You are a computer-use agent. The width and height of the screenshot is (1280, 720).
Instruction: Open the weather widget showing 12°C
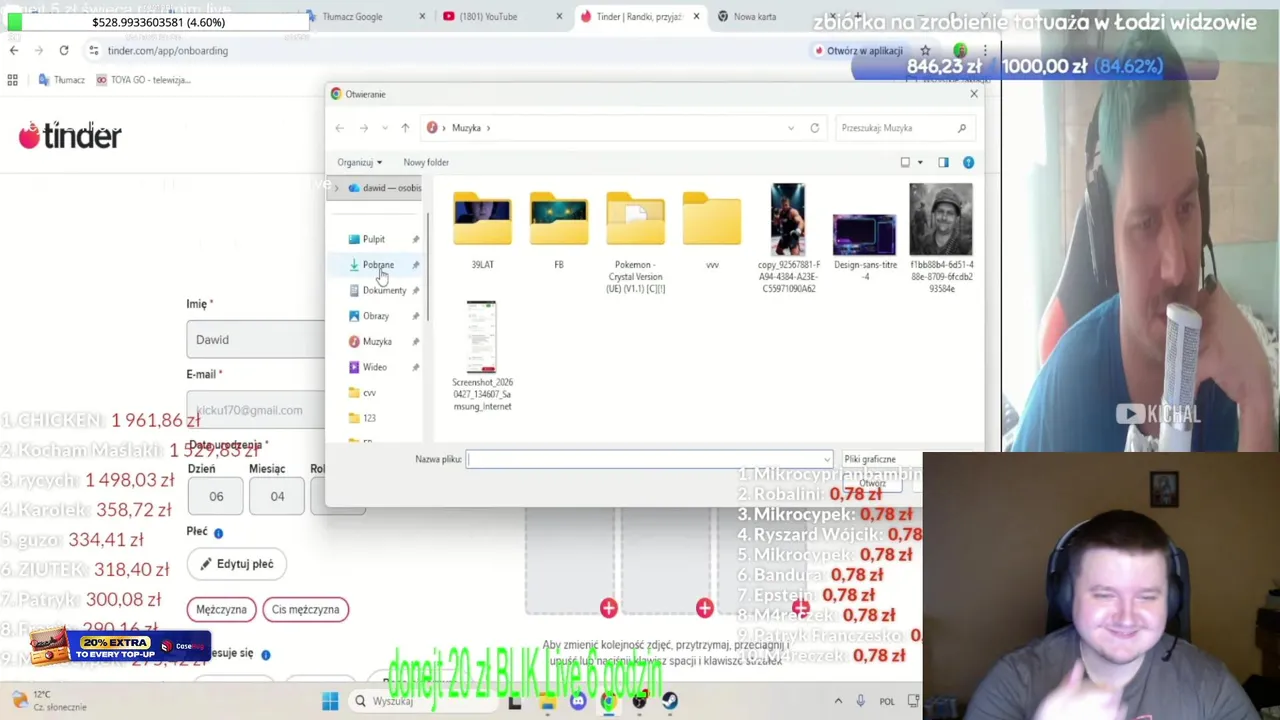coord(50,701)
